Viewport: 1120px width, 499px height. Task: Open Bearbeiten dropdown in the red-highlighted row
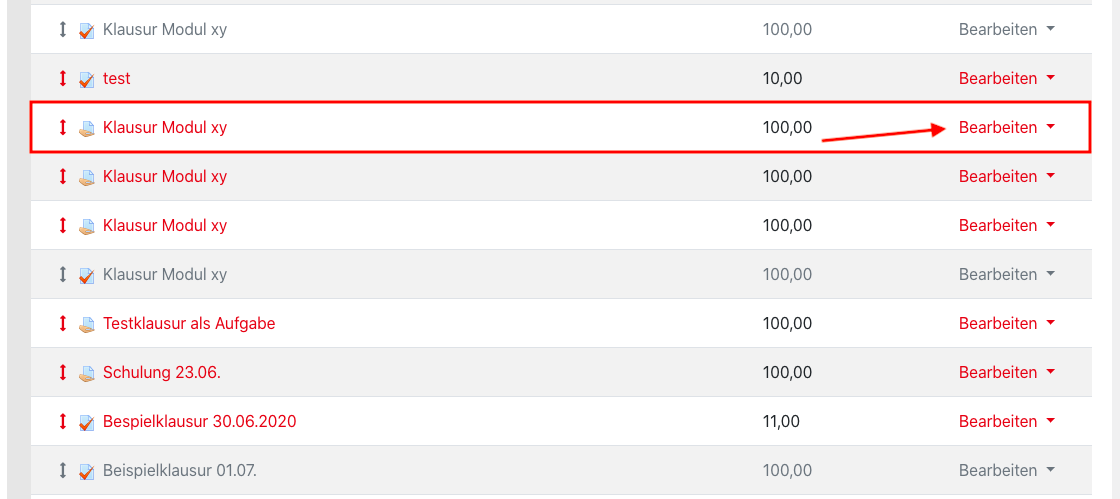[x=1006, y=127]
